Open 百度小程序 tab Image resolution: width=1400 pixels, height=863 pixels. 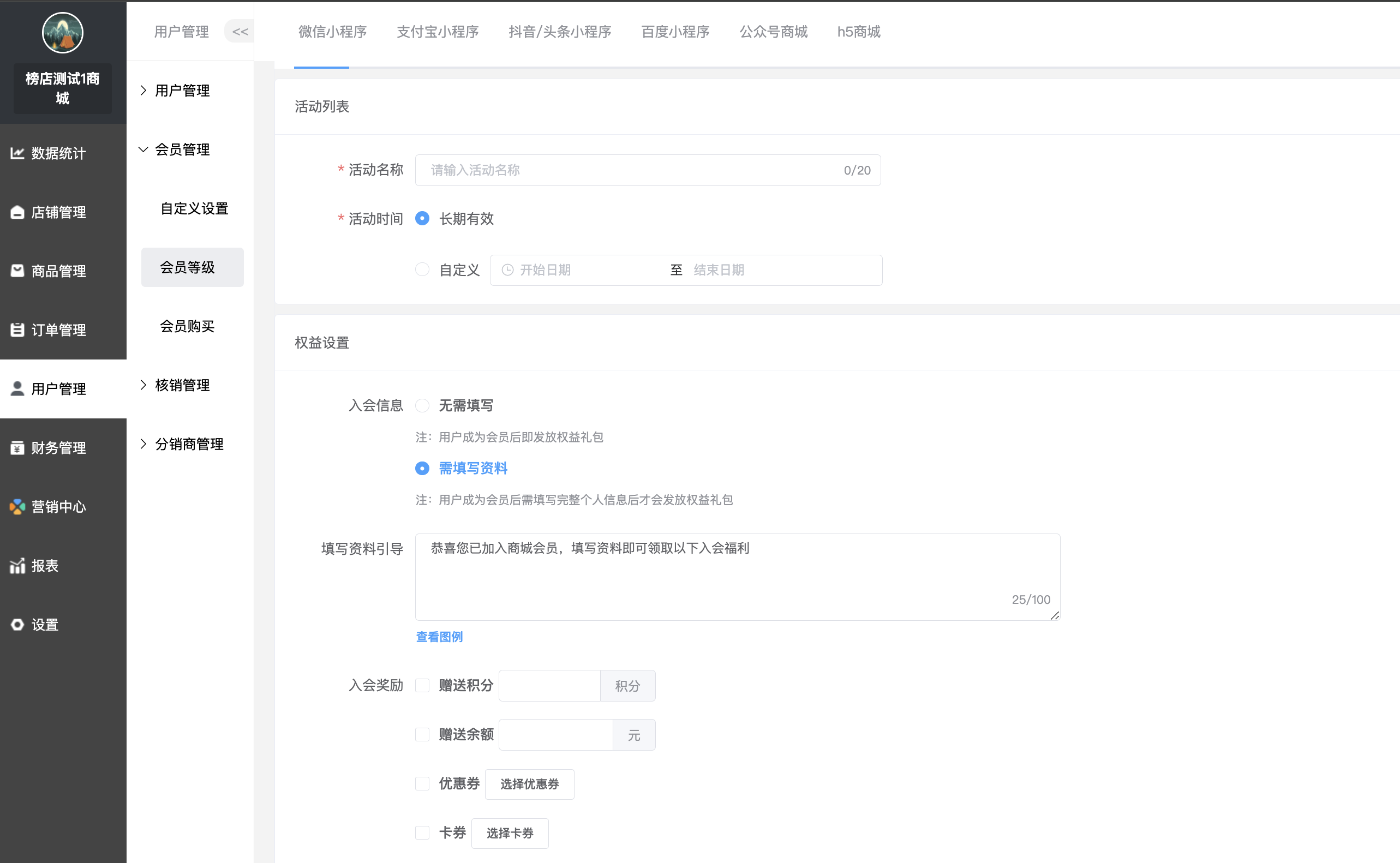pos(675,32)
